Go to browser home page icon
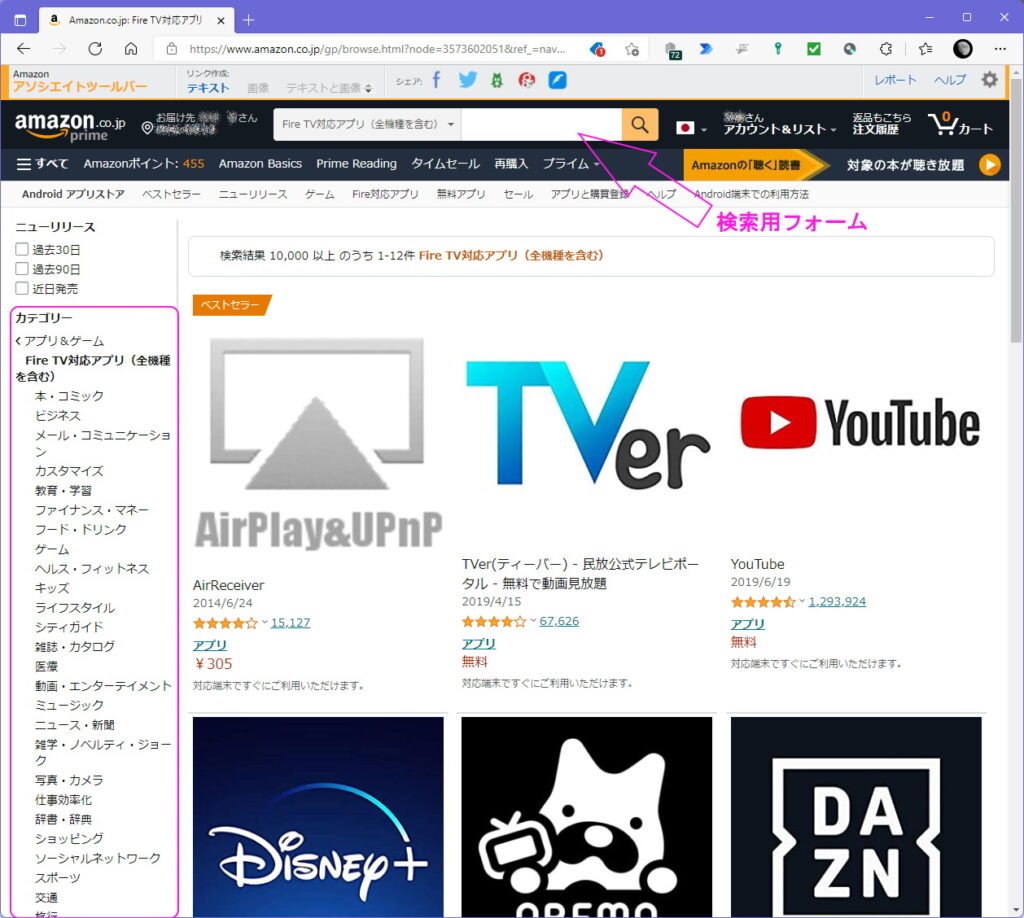The height and width of the screenshot is (918, 1024). (x=131, y=49)
